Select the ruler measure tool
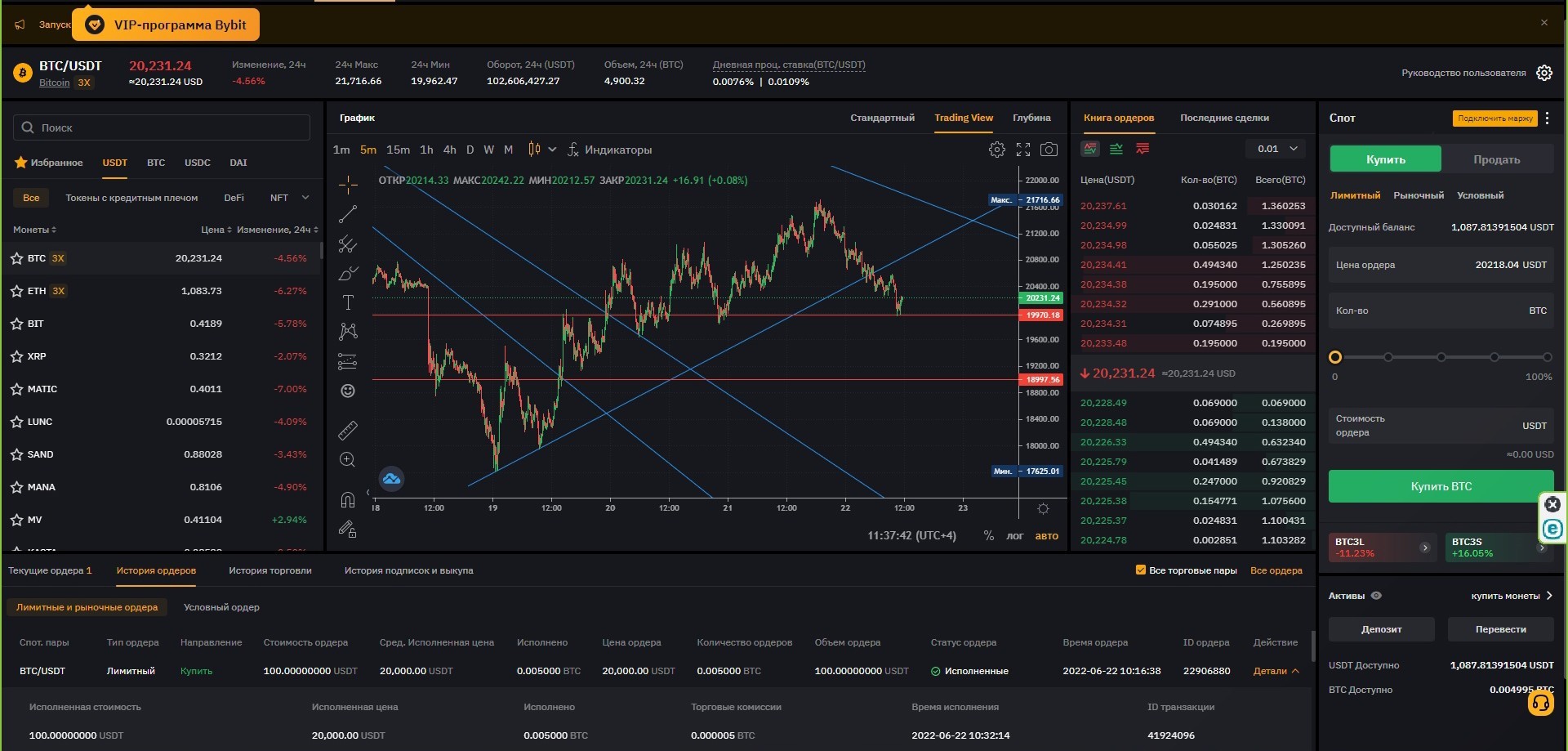 tap(348, 430)
